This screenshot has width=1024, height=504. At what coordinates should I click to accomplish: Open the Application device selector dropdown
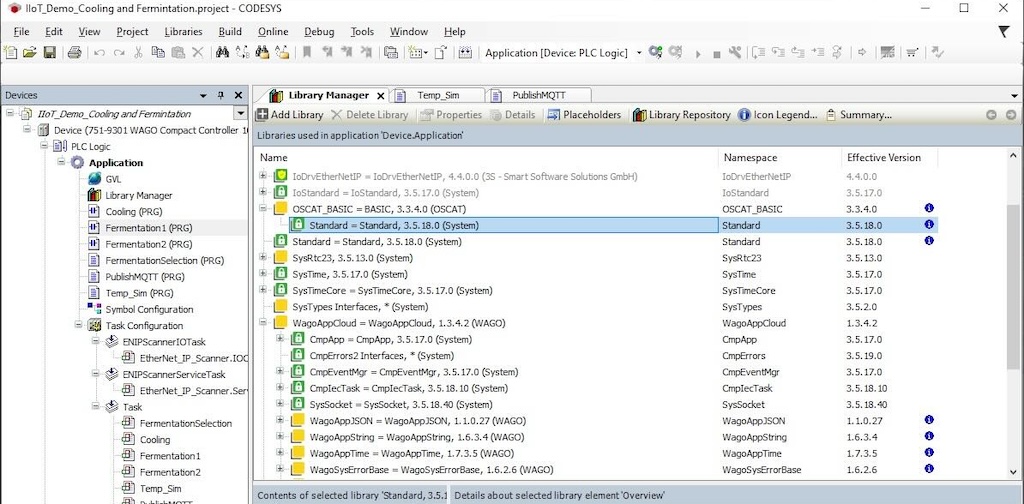point(639,53)
